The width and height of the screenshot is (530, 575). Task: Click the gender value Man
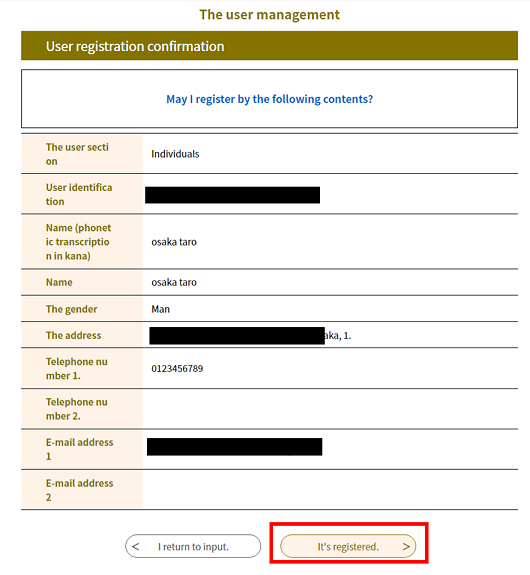(161, 309)
